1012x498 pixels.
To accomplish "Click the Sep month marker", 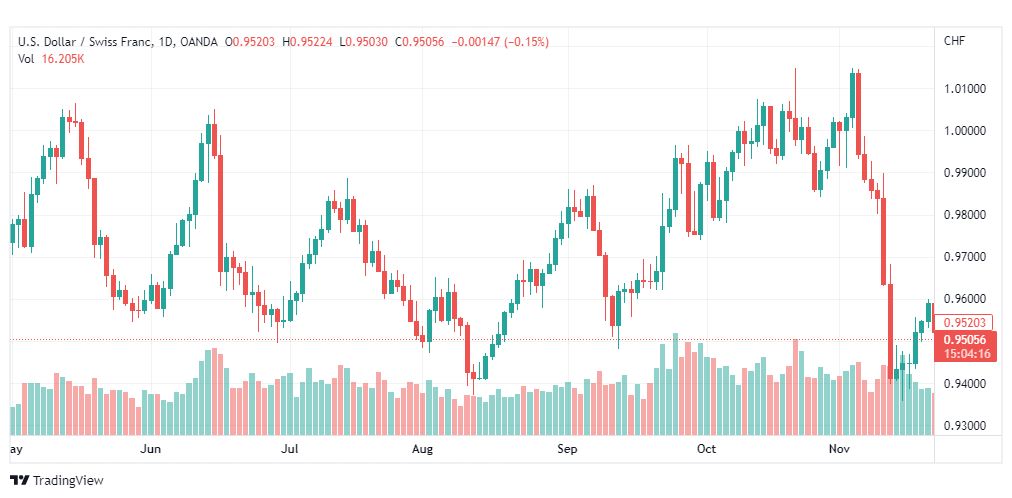I will 567,448.
